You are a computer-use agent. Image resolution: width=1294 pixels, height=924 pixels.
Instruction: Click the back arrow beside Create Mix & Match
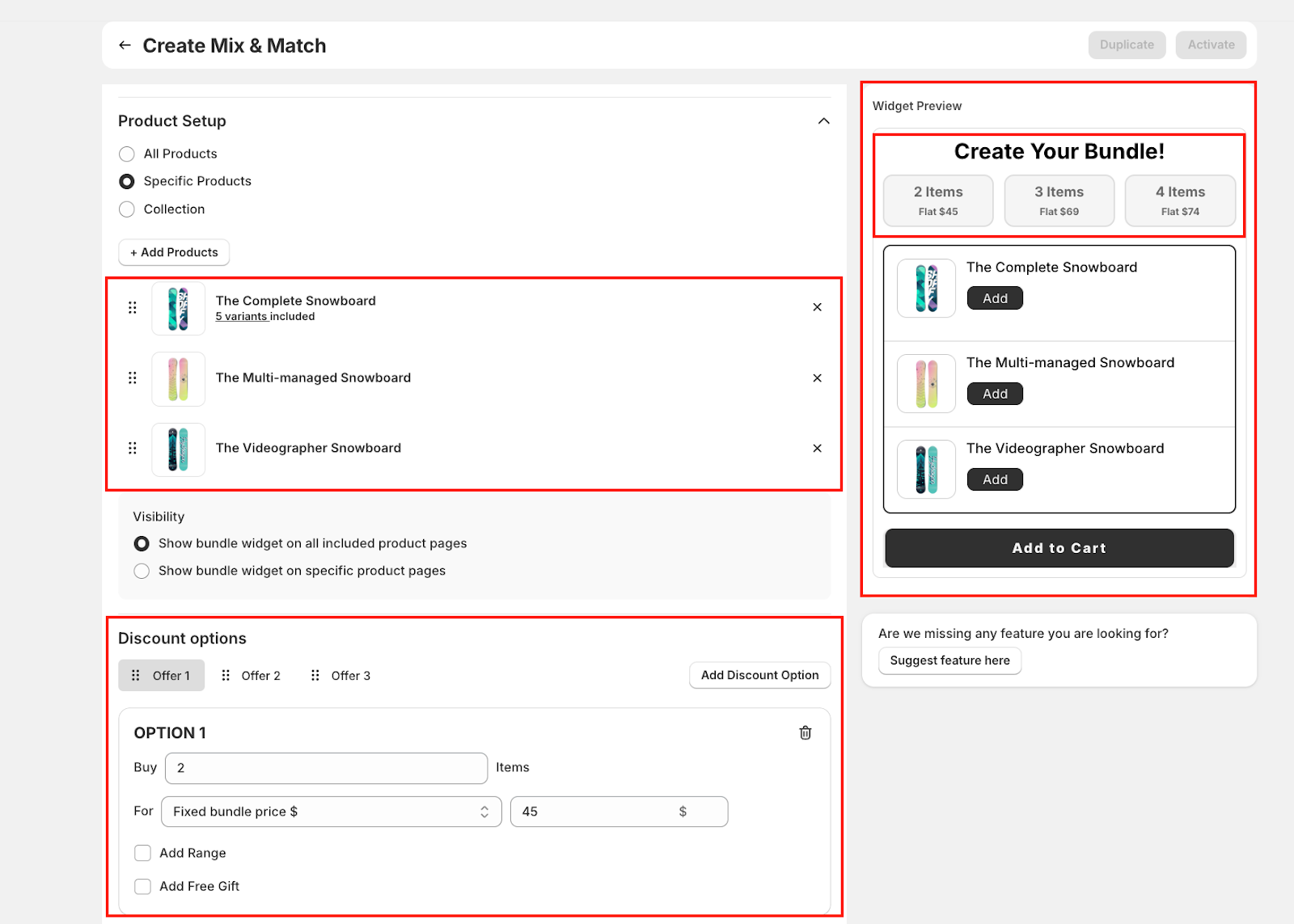point(125,45)
